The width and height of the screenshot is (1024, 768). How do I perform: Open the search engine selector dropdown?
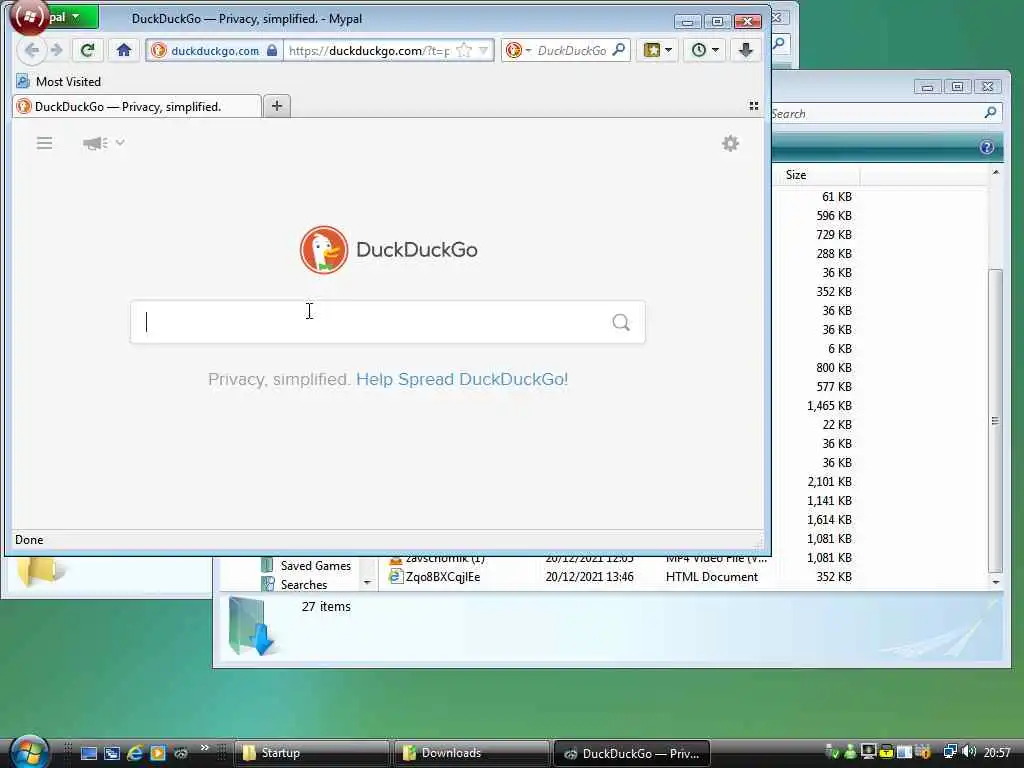pos(519,50)
